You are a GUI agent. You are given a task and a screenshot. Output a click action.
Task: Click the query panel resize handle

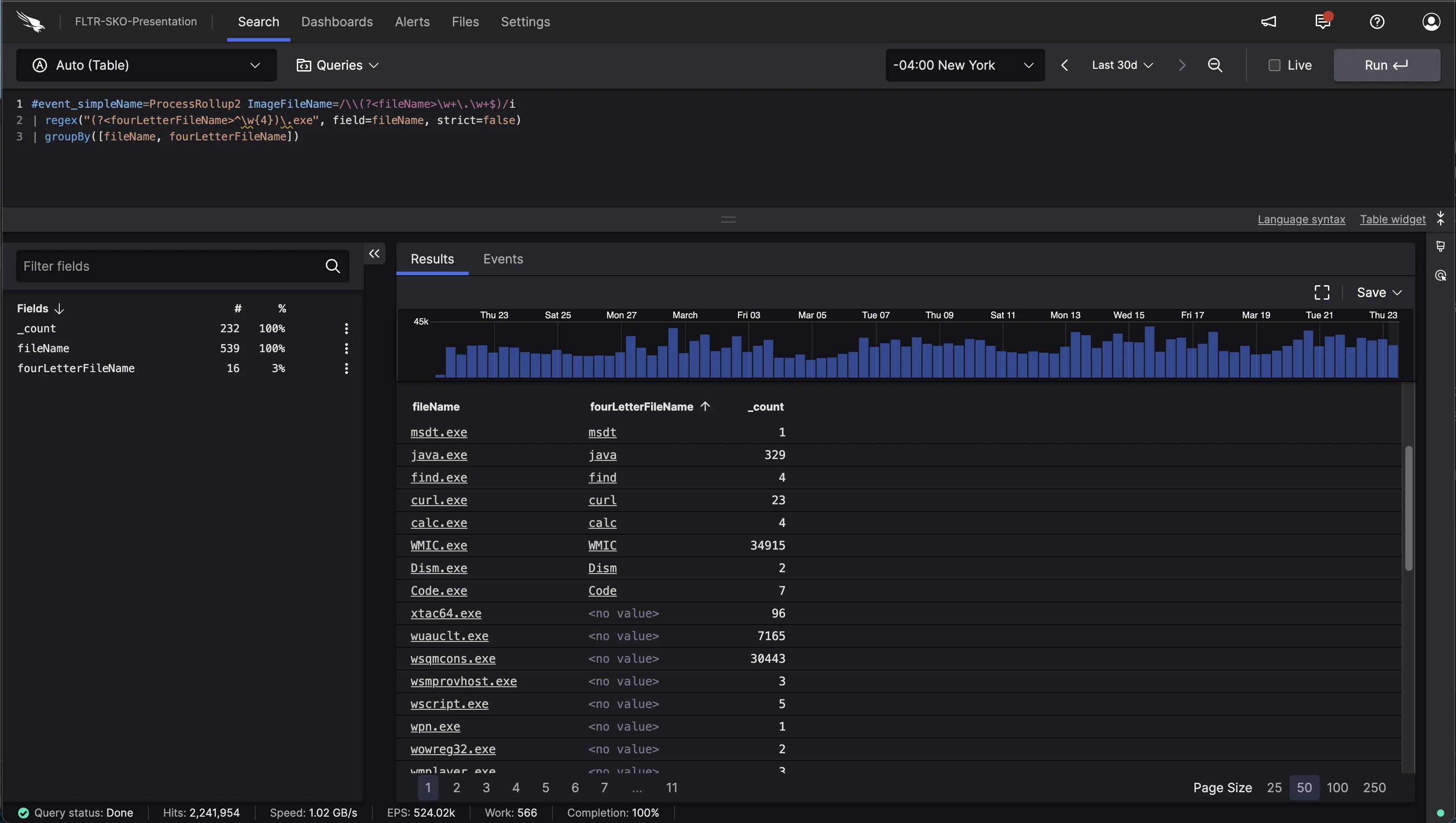[728, 219]
